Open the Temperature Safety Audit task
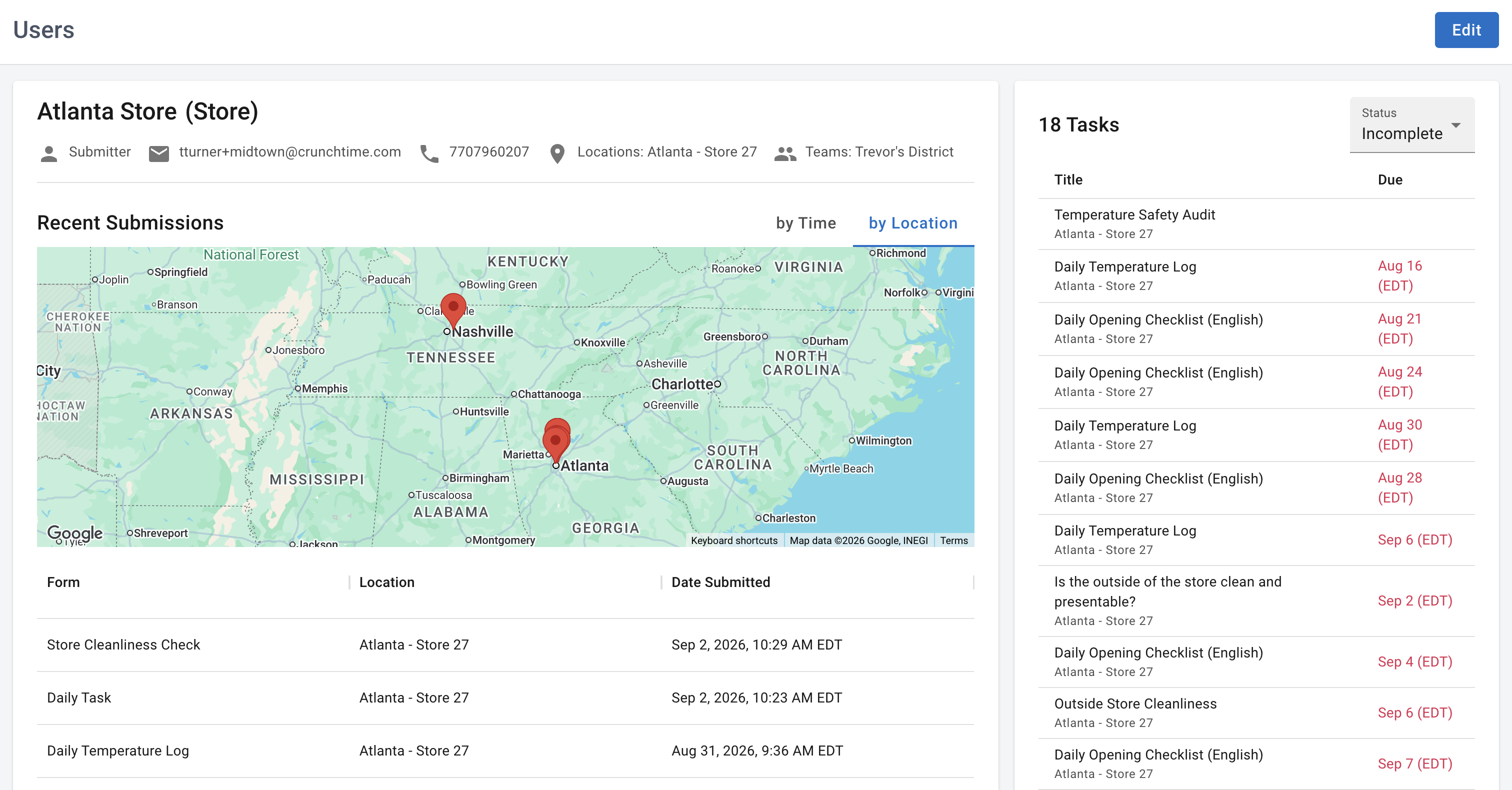Screen dimensions: 1512x790 1255,223
